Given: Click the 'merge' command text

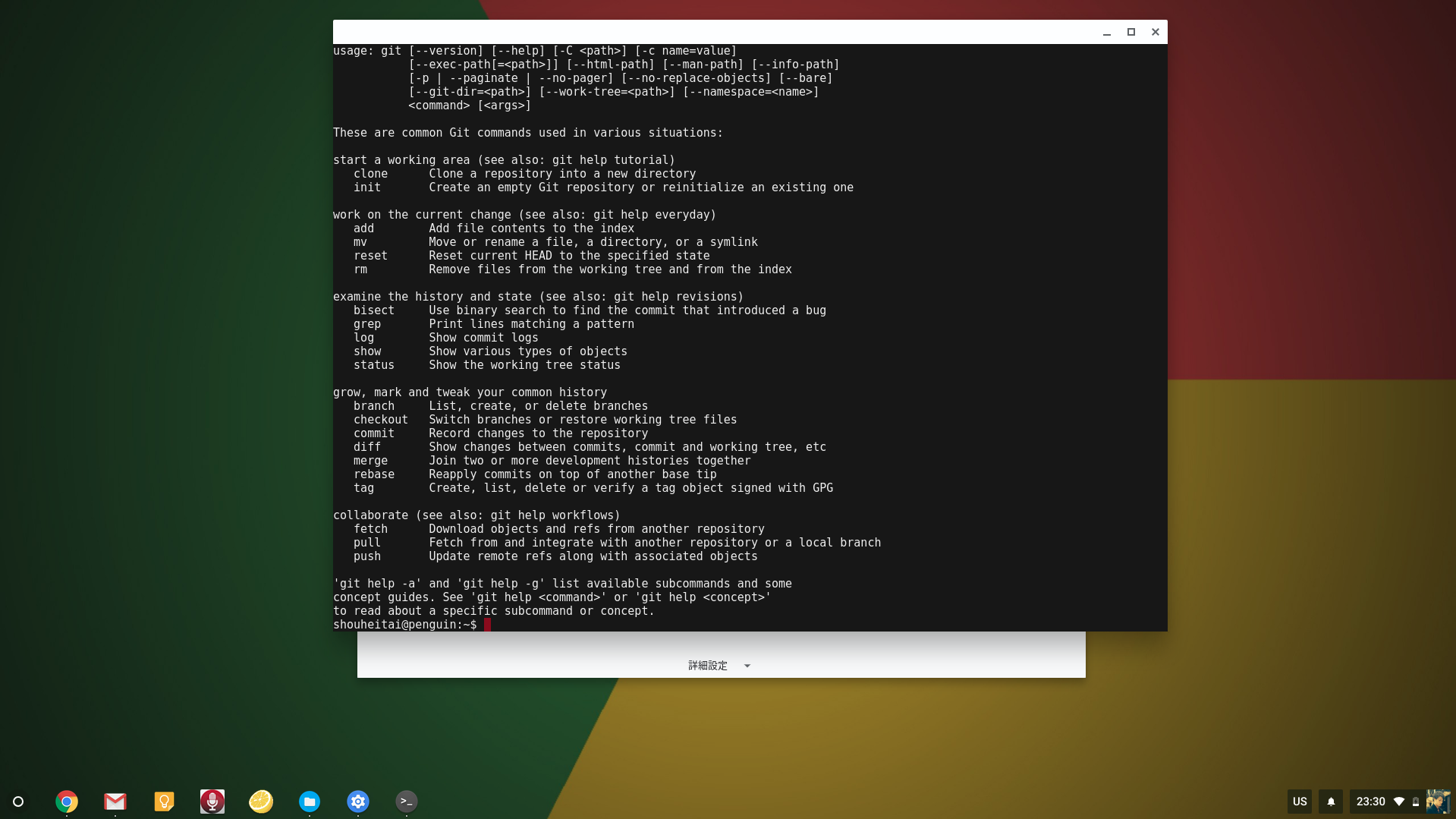Looking at the screenshot, I should [370, 461].
